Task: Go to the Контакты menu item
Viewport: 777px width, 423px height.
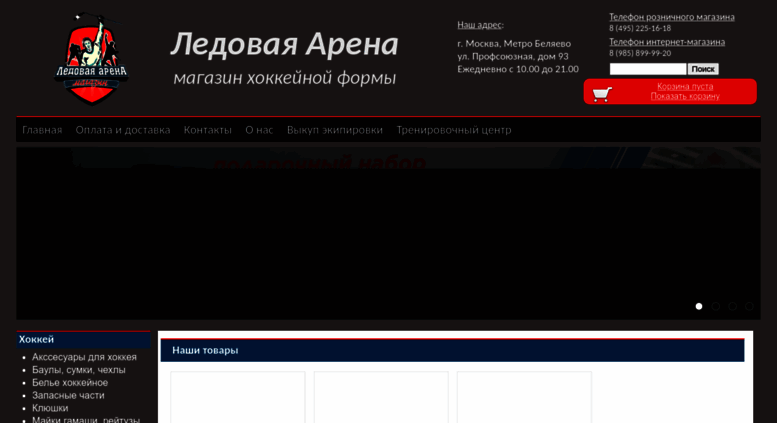Action: point(208,130)
